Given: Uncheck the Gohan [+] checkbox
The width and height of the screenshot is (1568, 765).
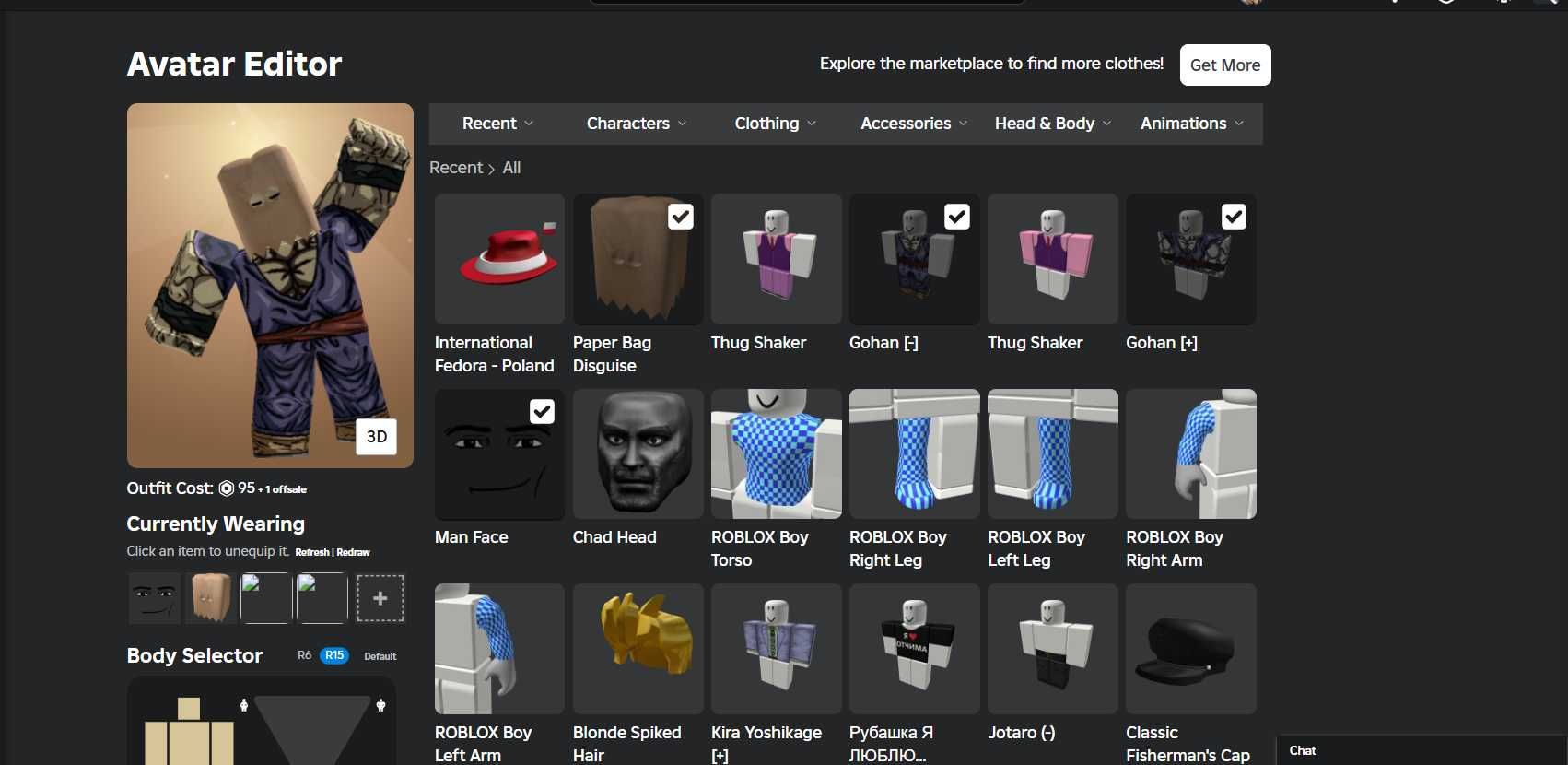Looking at the screenshot, I should pyautogui.click(x=1234, y=217).
